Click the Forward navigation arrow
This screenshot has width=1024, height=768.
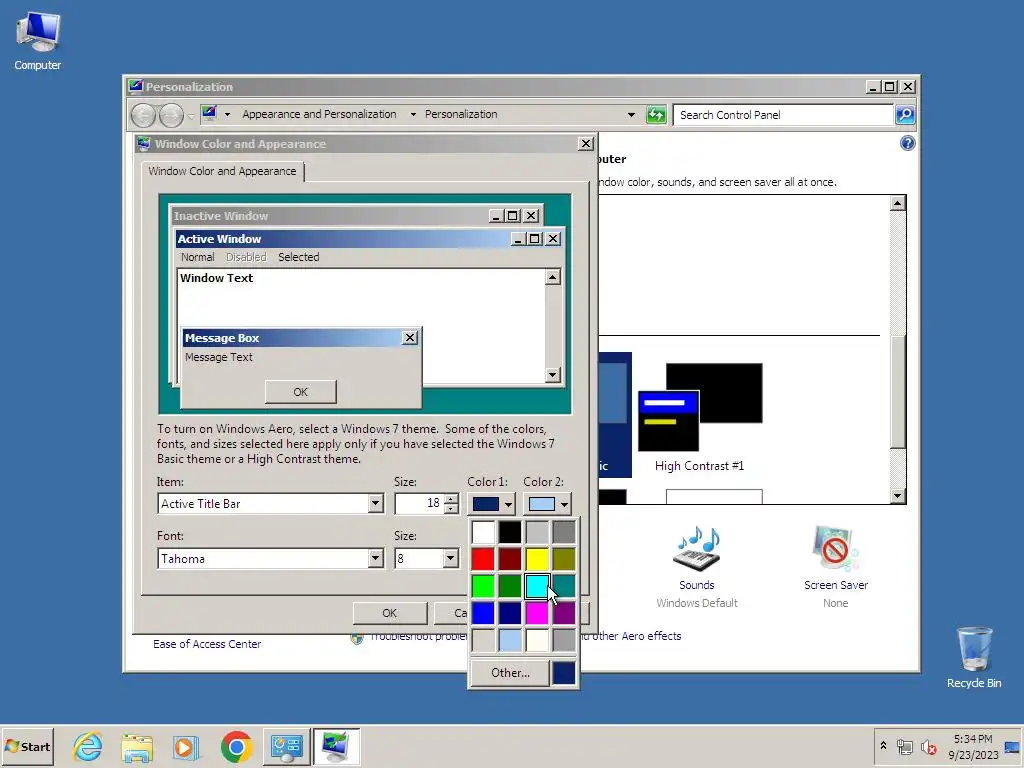pyautogui.click(x=171, y=116)
